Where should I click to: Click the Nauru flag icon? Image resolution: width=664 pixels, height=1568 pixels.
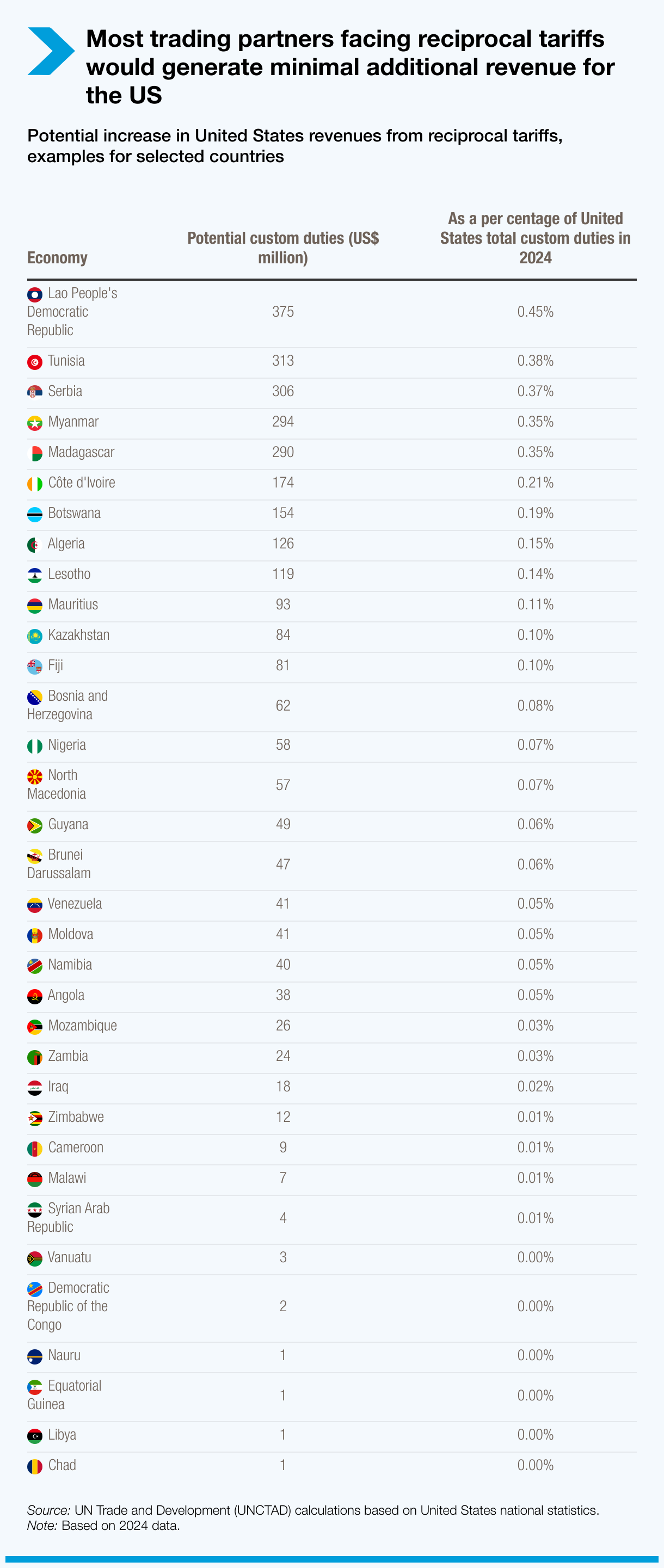(35, 1357)
